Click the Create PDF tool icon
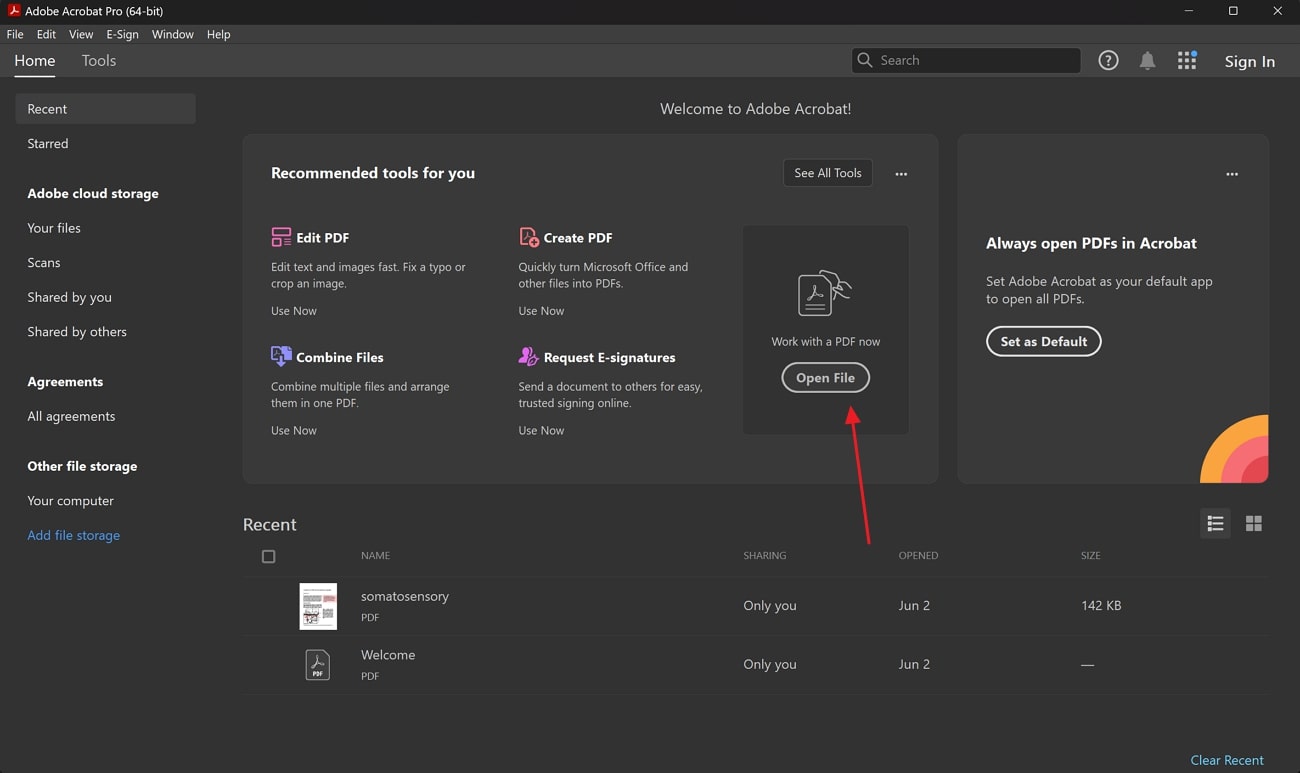The width and height of the screenshot is (1300, 773). click(529, 237)
